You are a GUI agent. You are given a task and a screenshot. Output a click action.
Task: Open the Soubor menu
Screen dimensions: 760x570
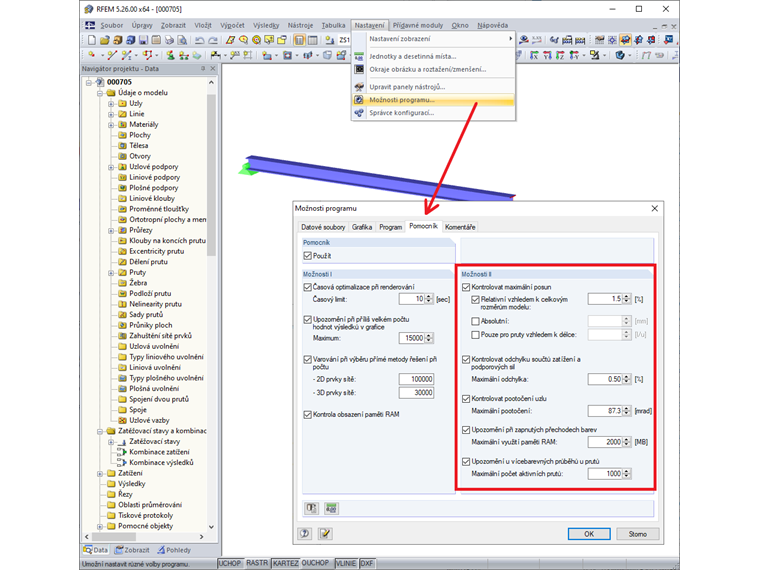(x=111, y=25)
